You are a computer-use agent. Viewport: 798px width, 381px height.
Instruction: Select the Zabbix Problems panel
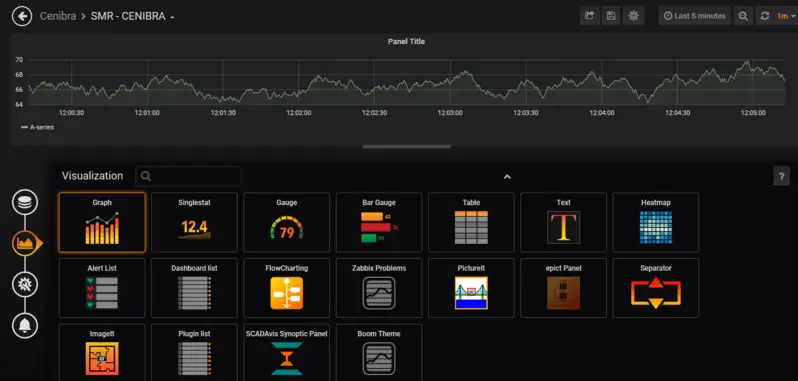379,288
